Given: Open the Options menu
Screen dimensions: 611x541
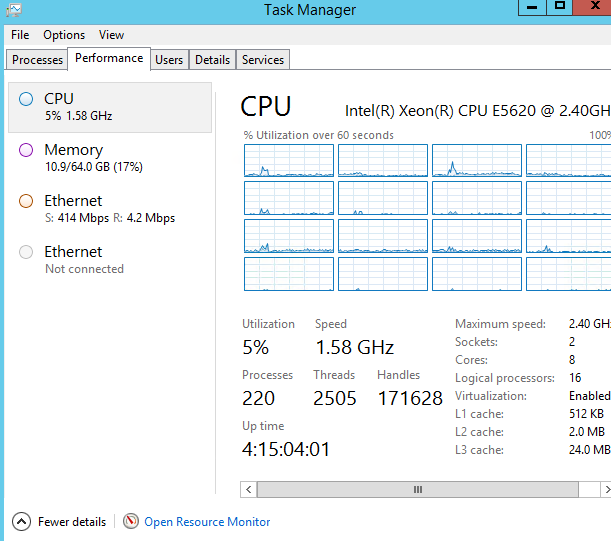Looking at the screenshot, I should 64,35.
